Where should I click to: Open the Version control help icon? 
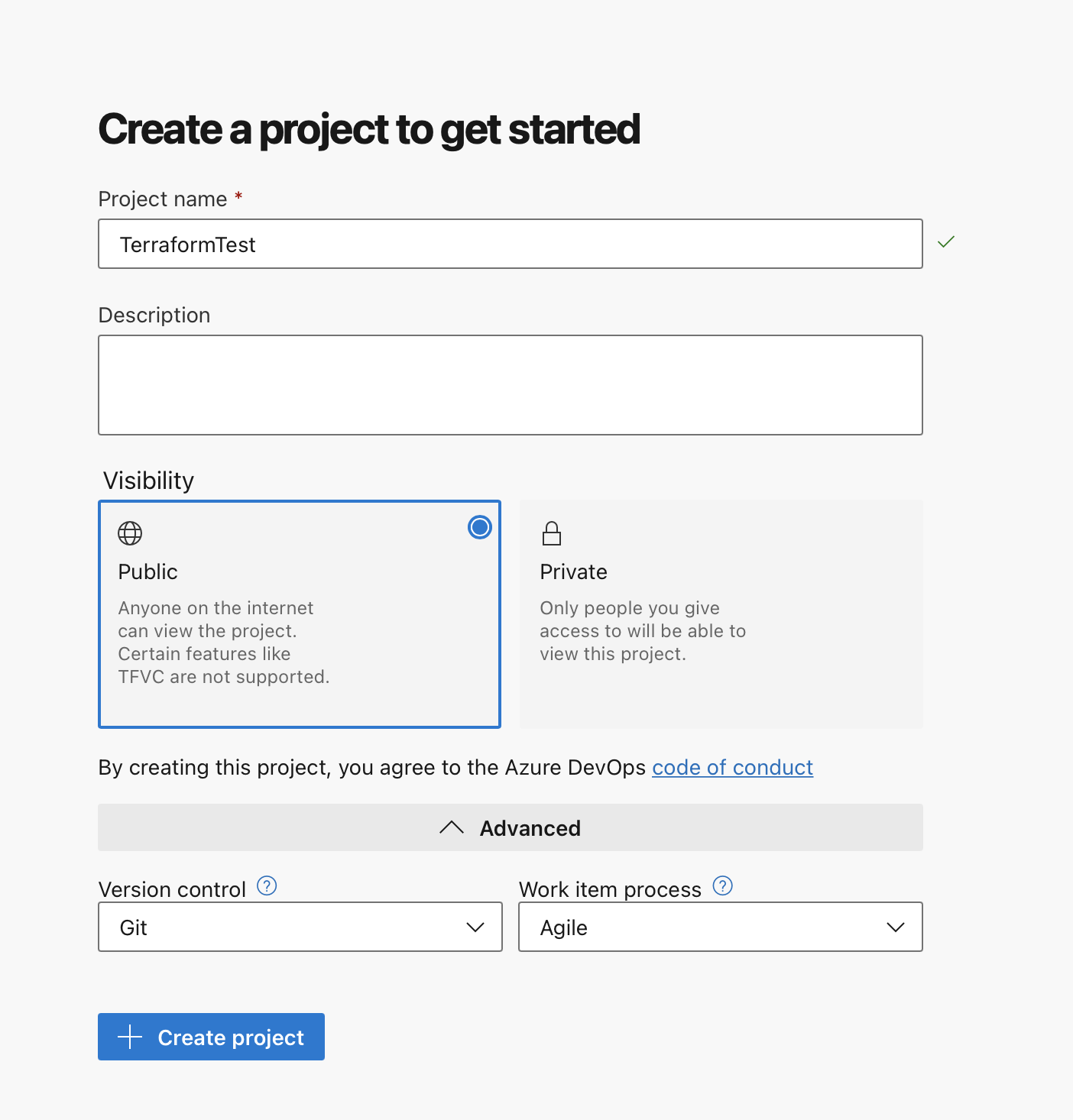coord(267,886)
